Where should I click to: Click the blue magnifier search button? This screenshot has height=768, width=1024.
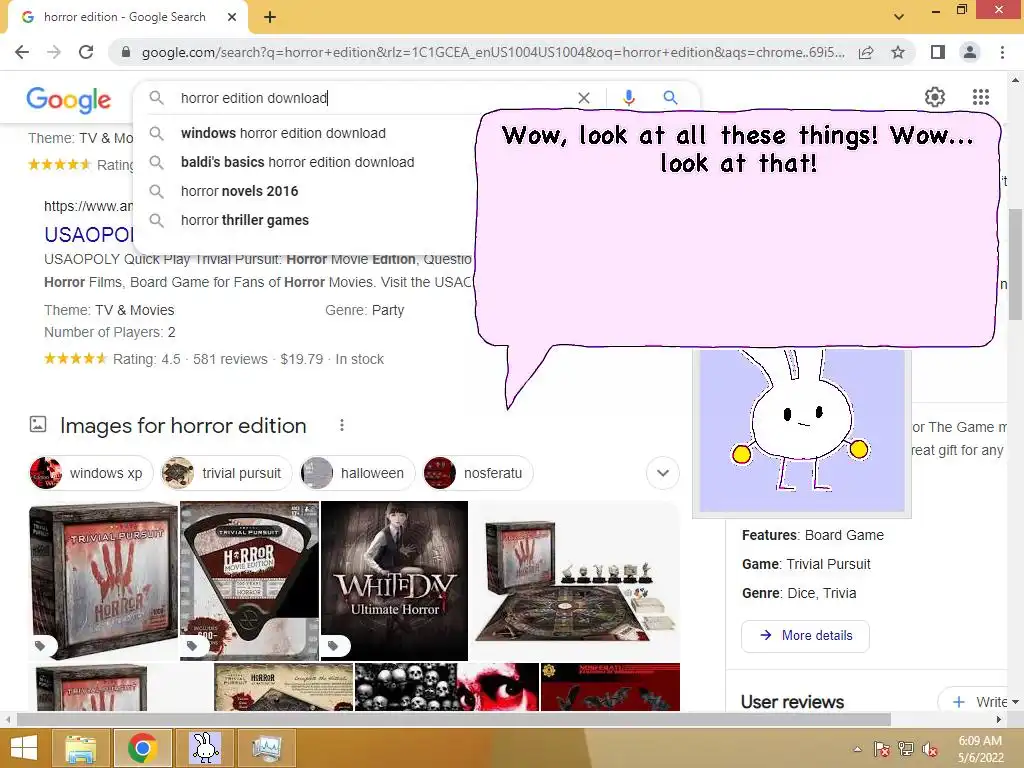[670, 98]
